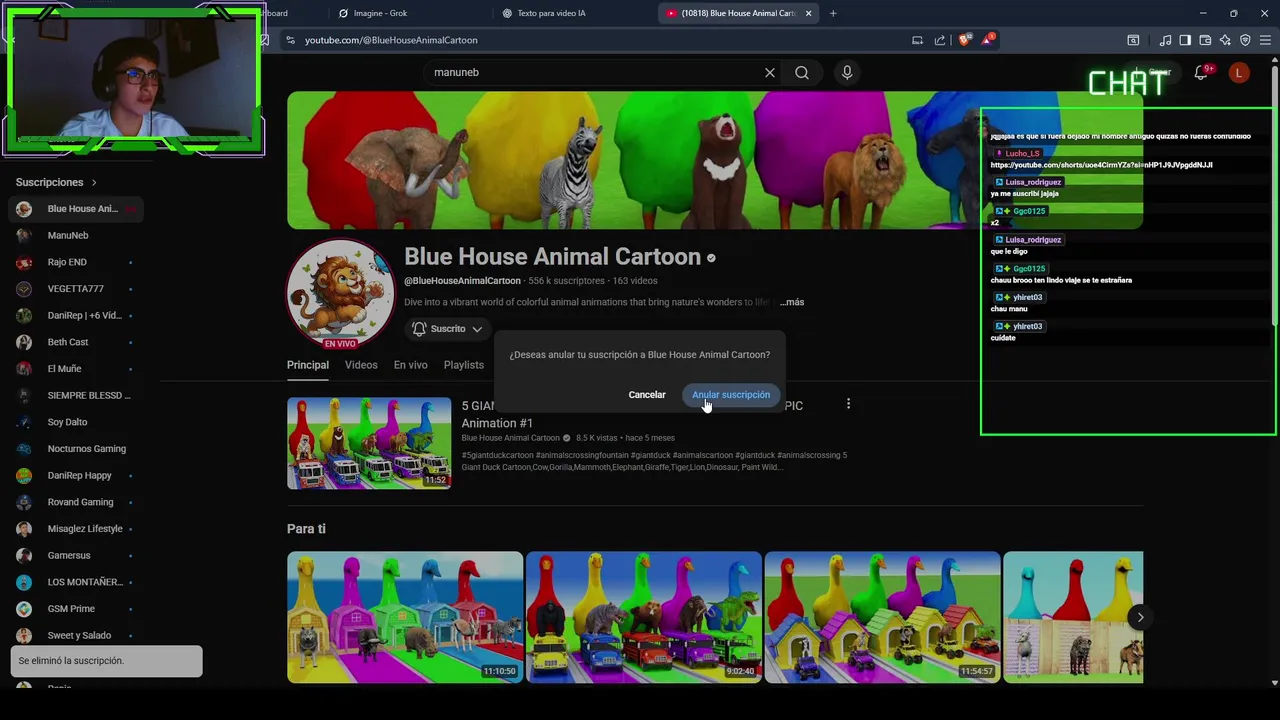Clear the search box with the X icon
The image size is (1280, 720).
tap(770, 72)
